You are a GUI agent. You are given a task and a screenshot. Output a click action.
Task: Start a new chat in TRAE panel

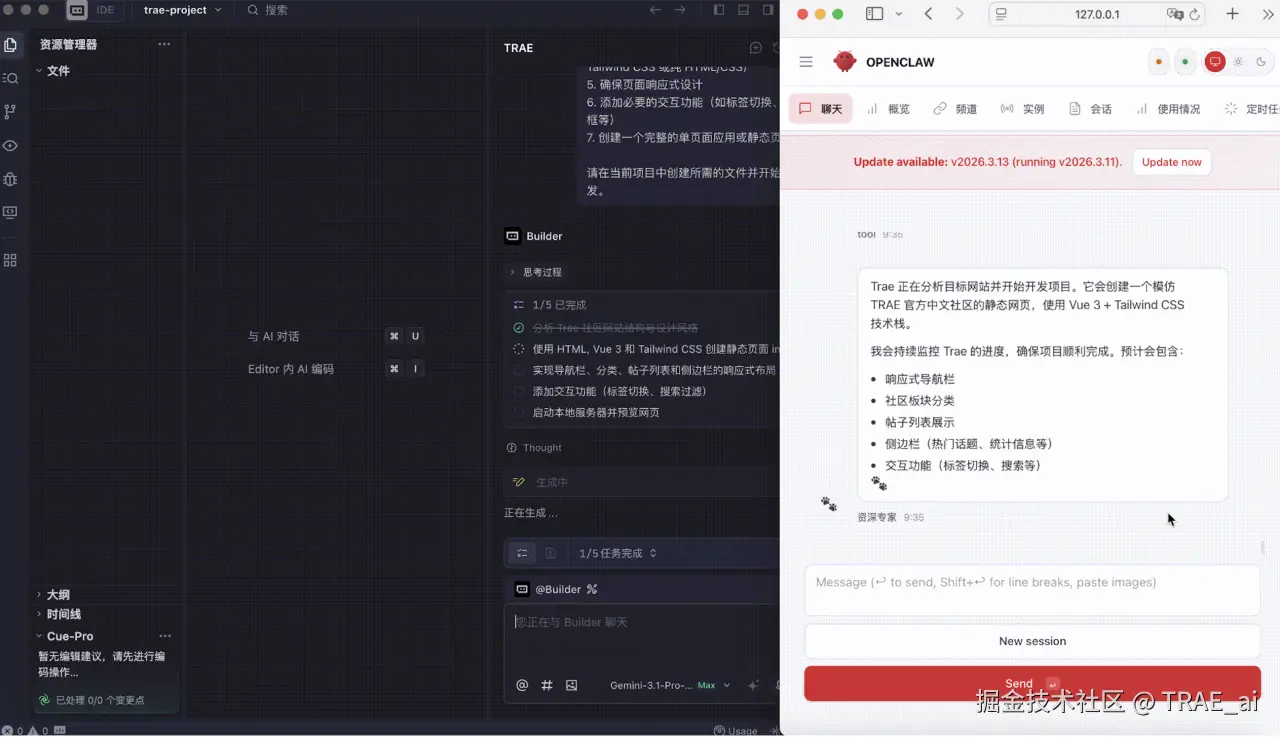click(x=756, y=48)
